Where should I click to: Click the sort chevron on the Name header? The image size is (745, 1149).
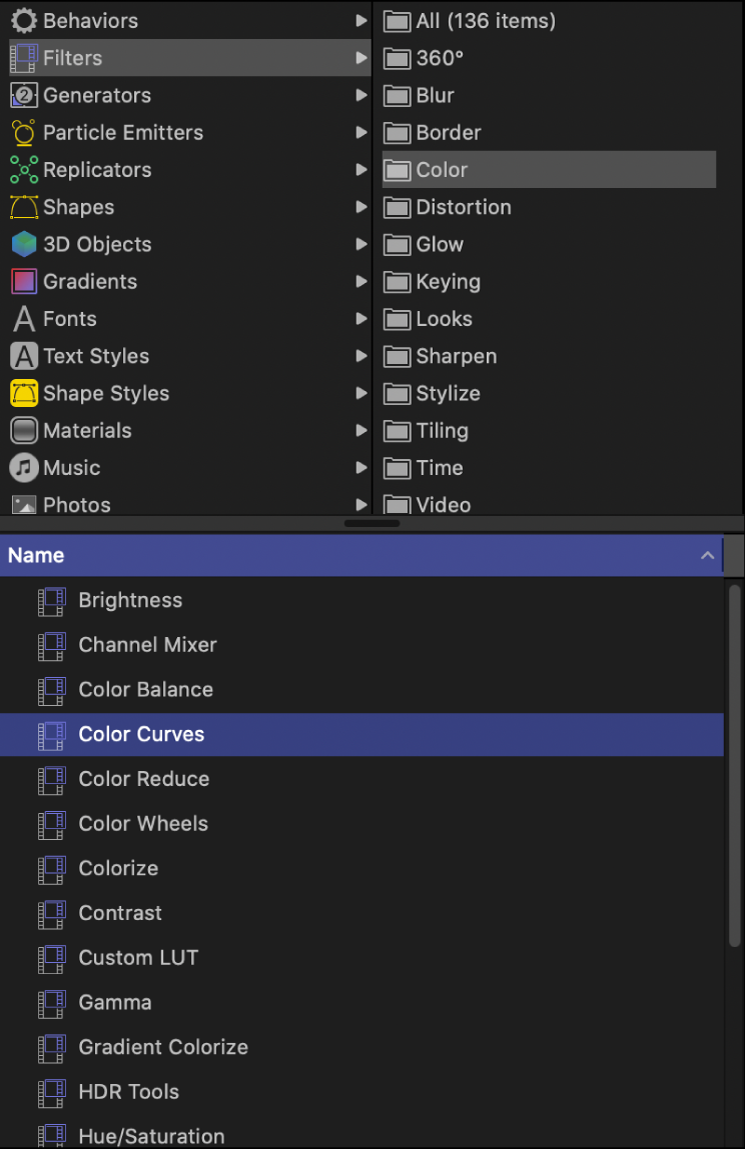708,555
